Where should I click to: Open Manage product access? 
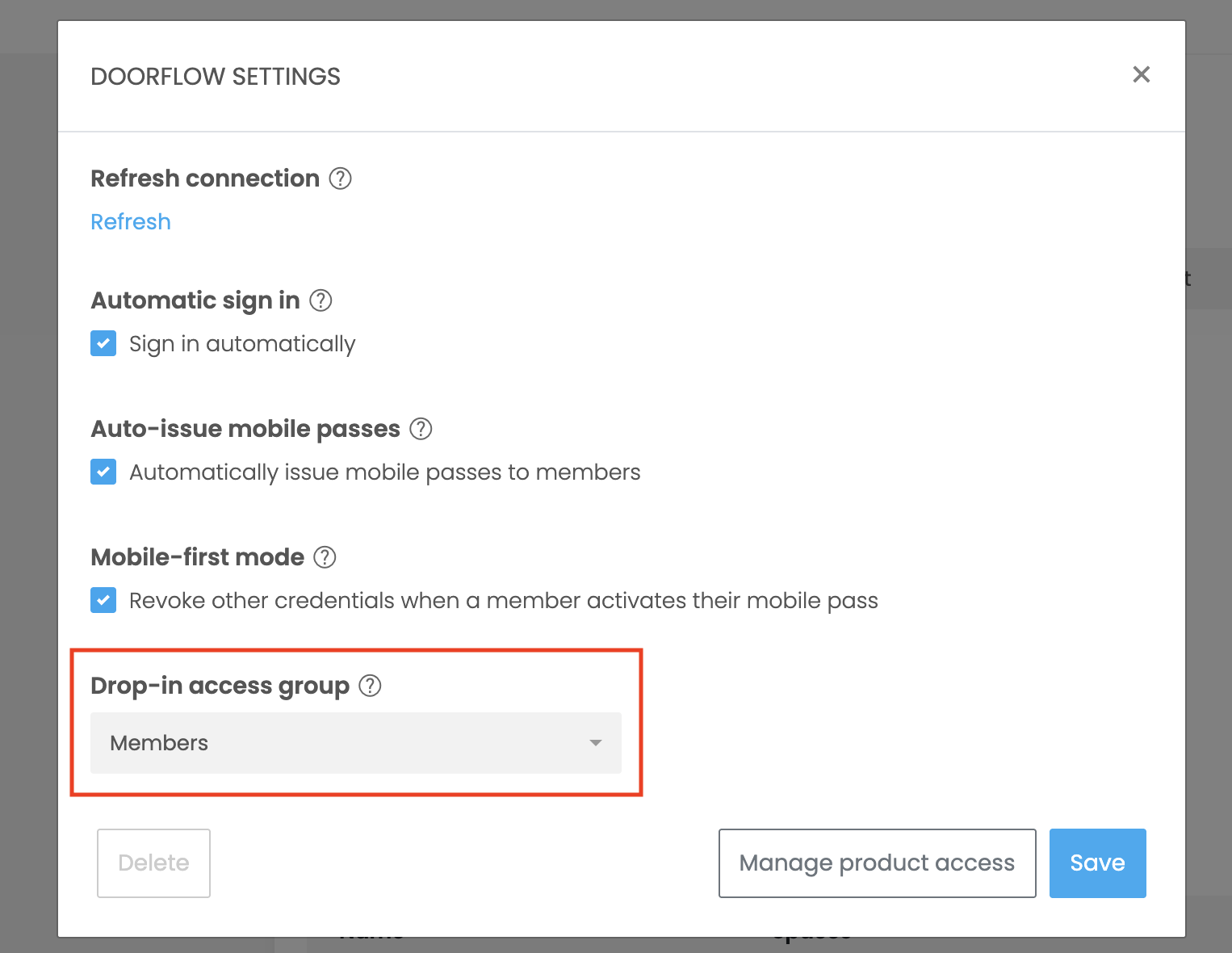877,863
